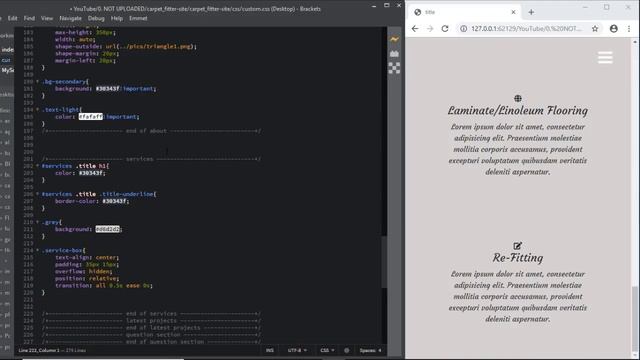Screen dimensions: 640x360
Task: Open the Find menu in Brackets
Action: pyautogui.click(x=29, y=18)
